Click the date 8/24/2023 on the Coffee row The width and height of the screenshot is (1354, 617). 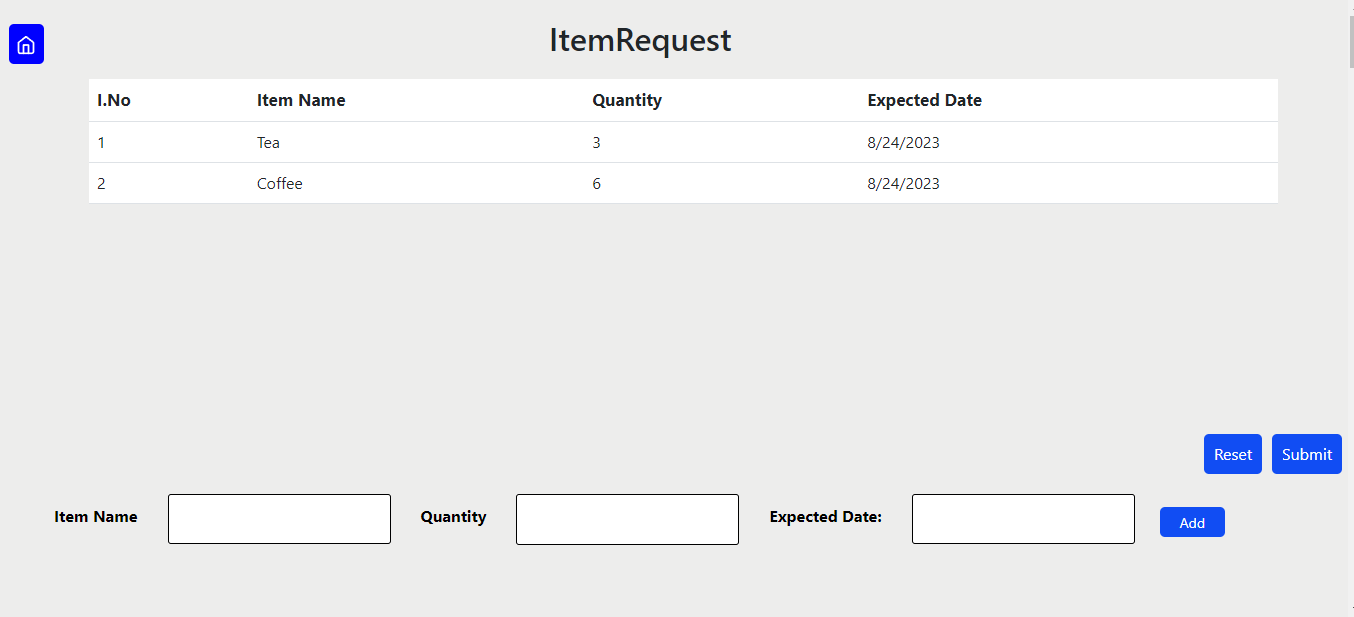tap(903, 183)
